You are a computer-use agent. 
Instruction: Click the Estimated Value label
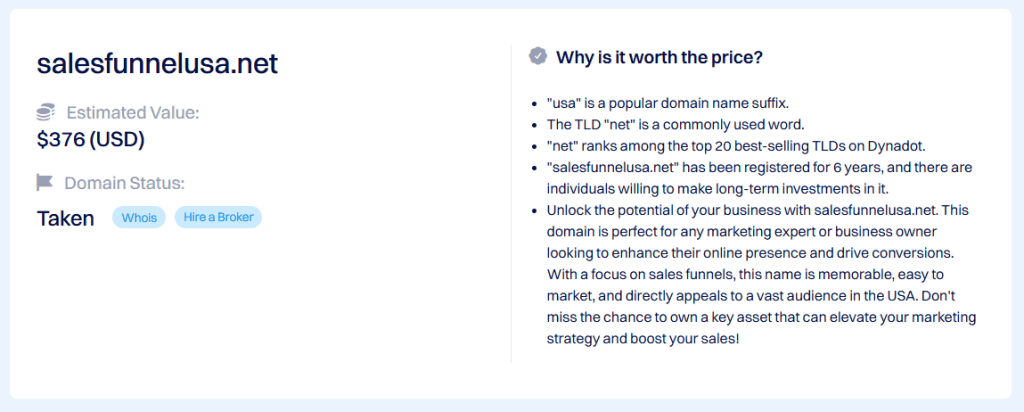tap(133, 113)
